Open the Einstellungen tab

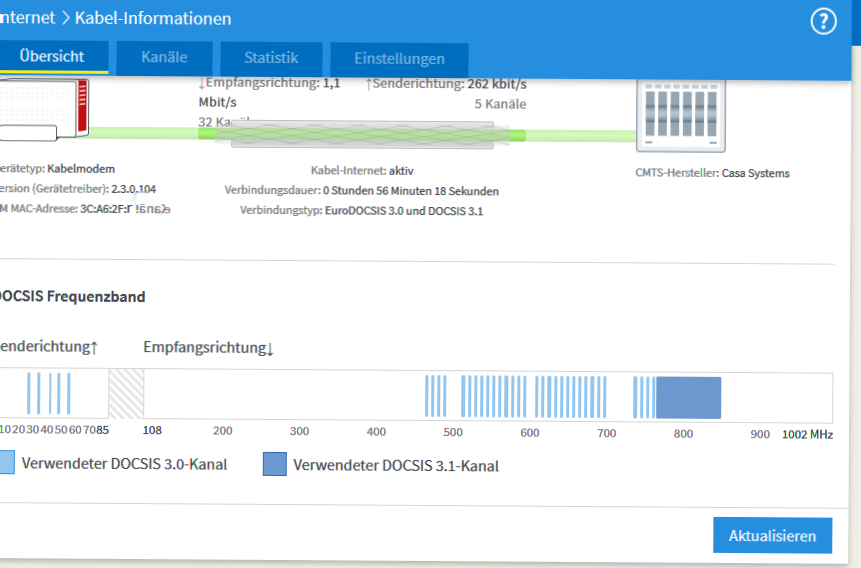(x=399, y=59)
